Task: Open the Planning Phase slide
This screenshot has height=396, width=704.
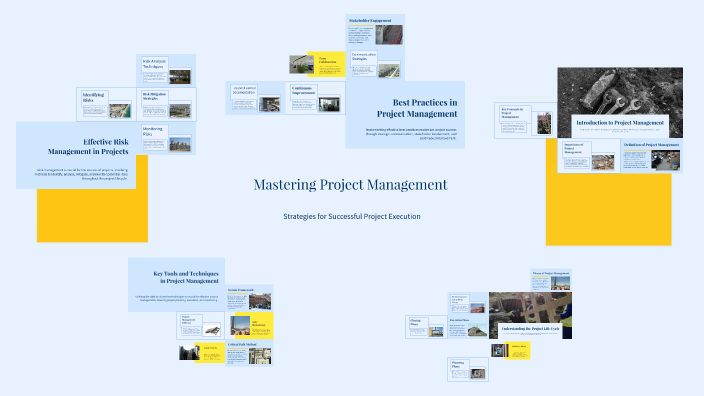Action: [x=468, y=370]
